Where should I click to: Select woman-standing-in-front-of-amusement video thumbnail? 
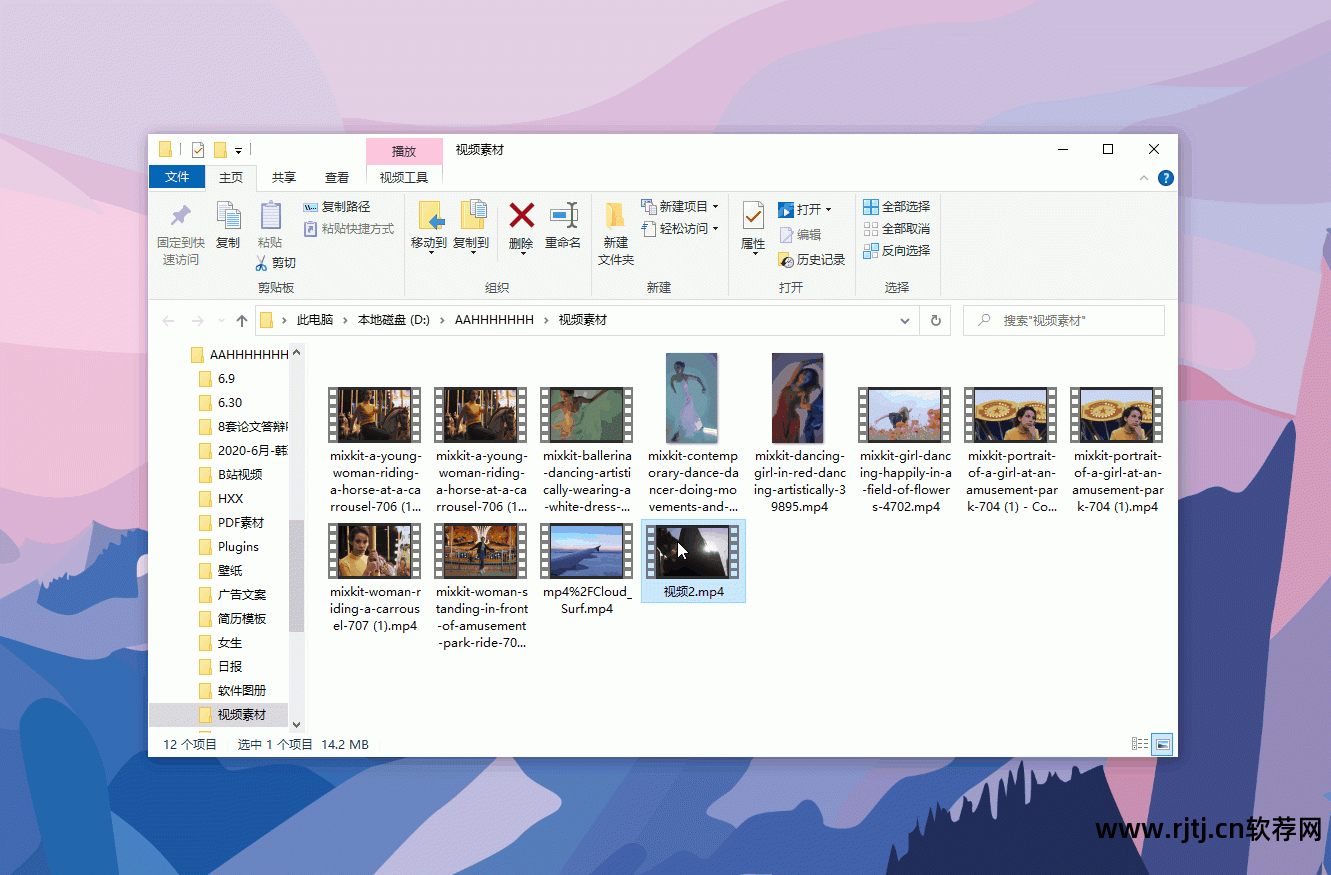tap(481, 551)
